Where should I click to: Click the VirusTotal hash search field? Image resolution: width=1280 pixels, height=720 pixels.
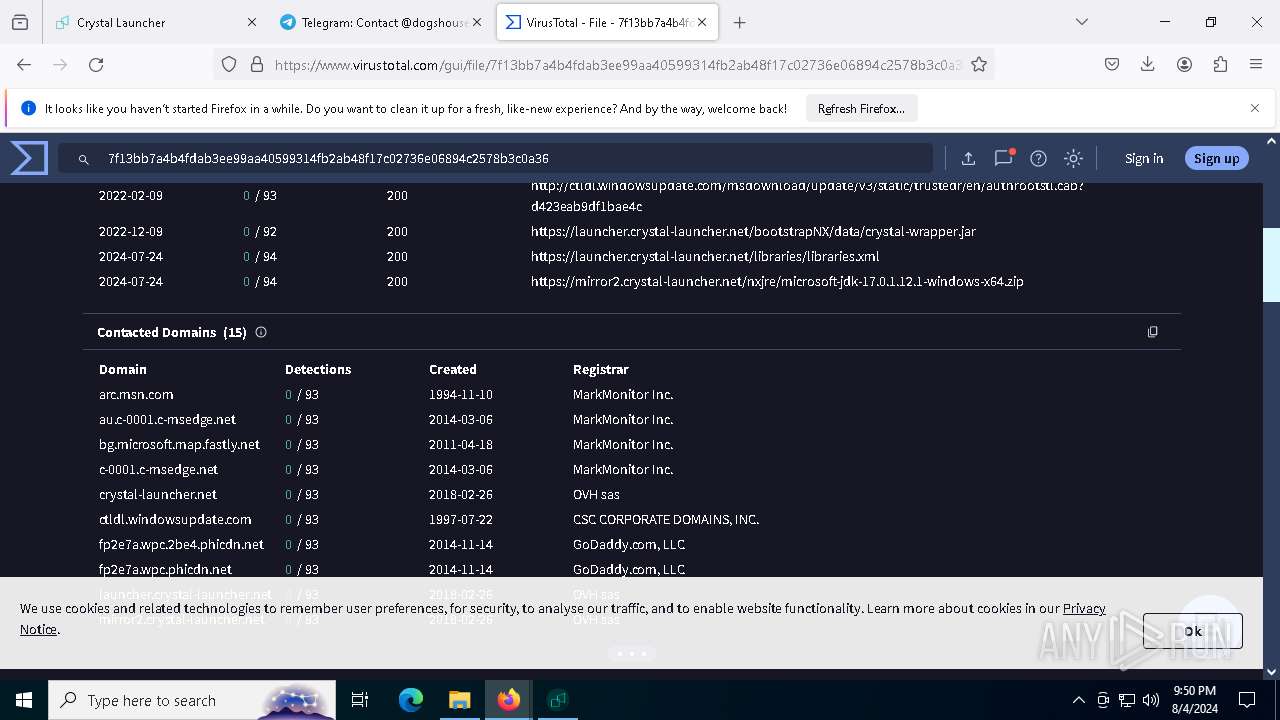pyautogui.click(x=496, y=158)
